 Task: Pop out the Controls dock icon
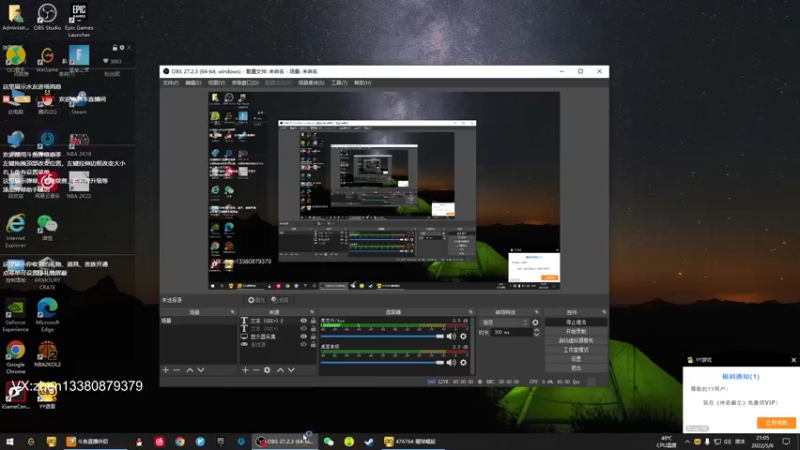pos(604,312)
